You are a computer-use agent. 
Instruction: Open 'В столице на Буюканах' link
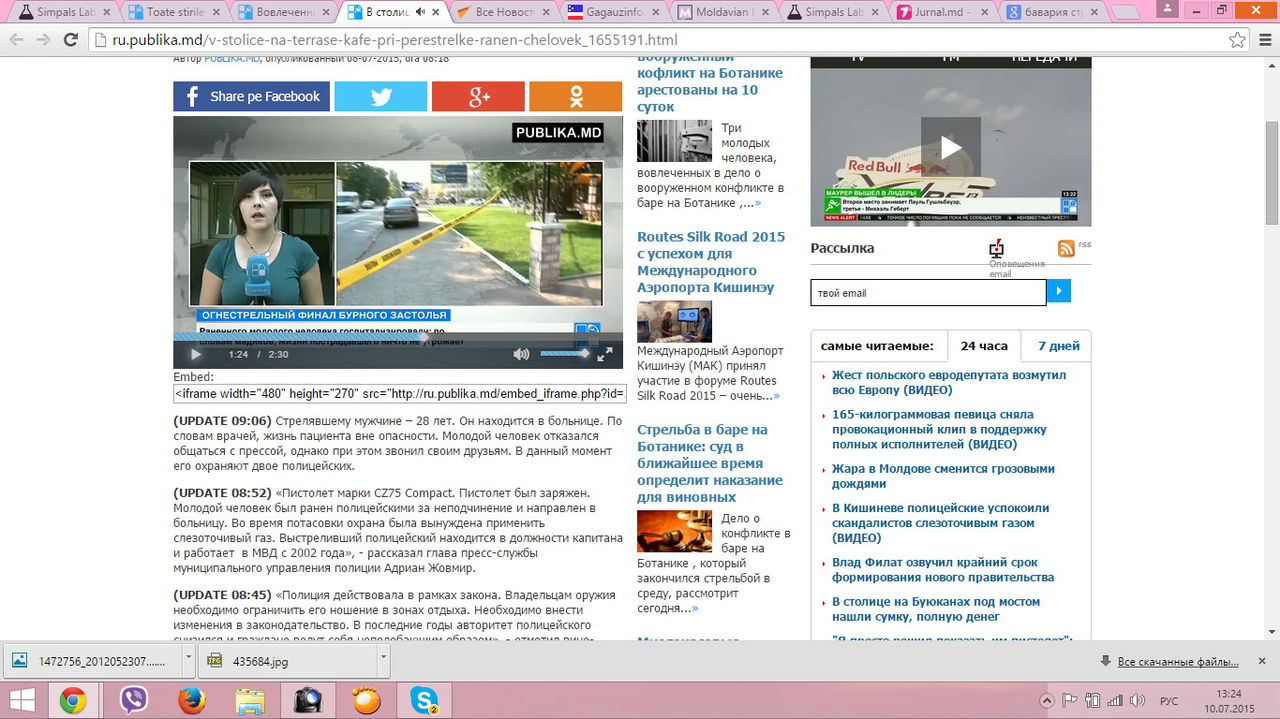pos(936,609)
